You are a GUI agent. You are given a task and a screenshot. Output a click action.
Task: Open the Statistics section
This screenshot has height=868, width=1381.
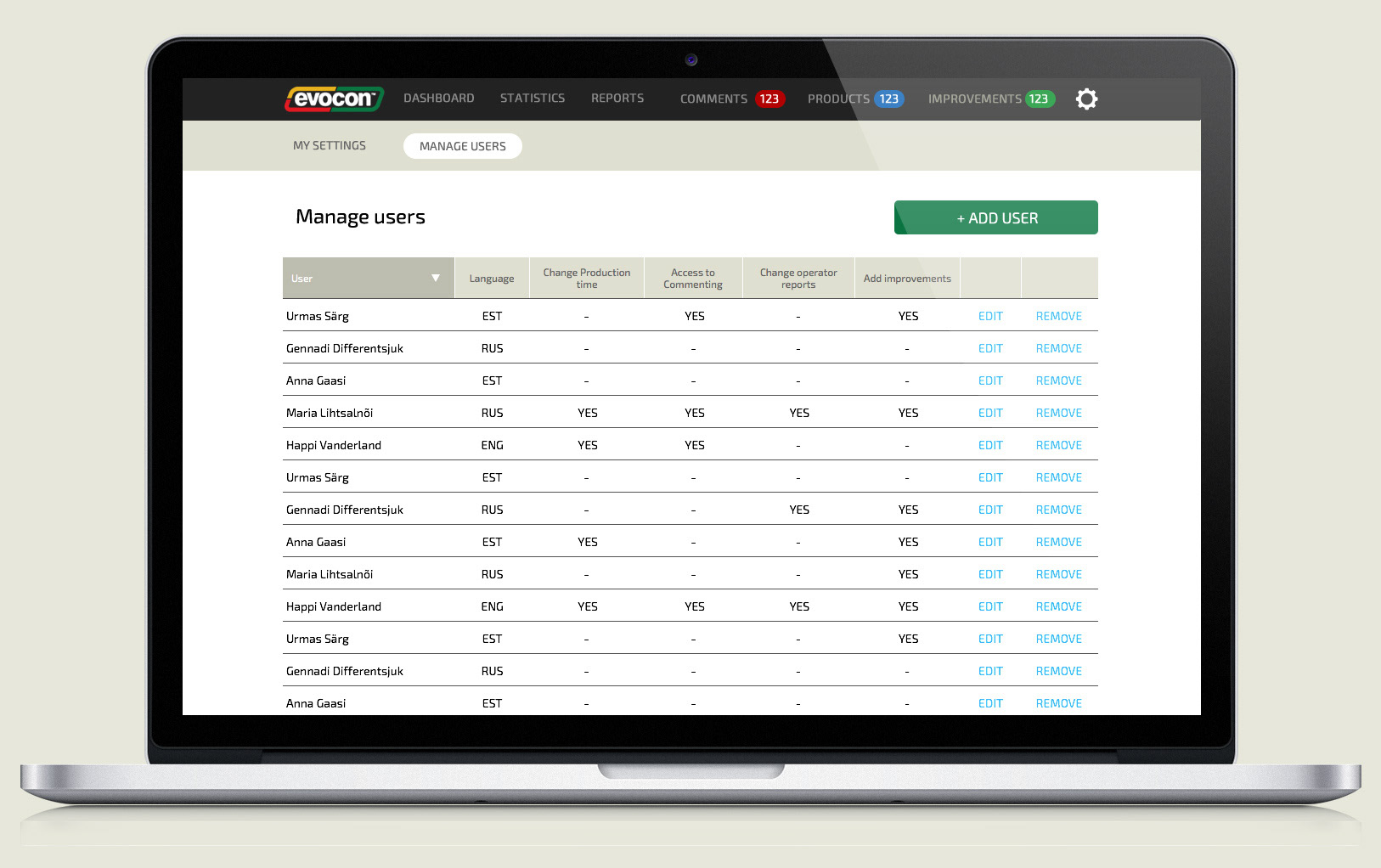point(533,99)
